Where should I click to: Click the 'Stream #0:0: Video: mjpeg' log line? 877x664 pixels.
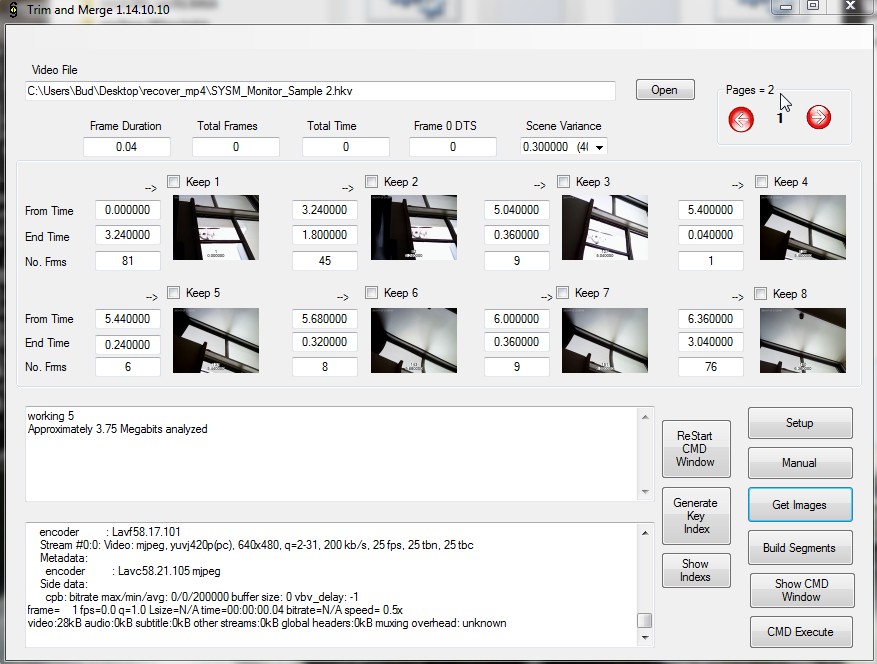(257, 545)
